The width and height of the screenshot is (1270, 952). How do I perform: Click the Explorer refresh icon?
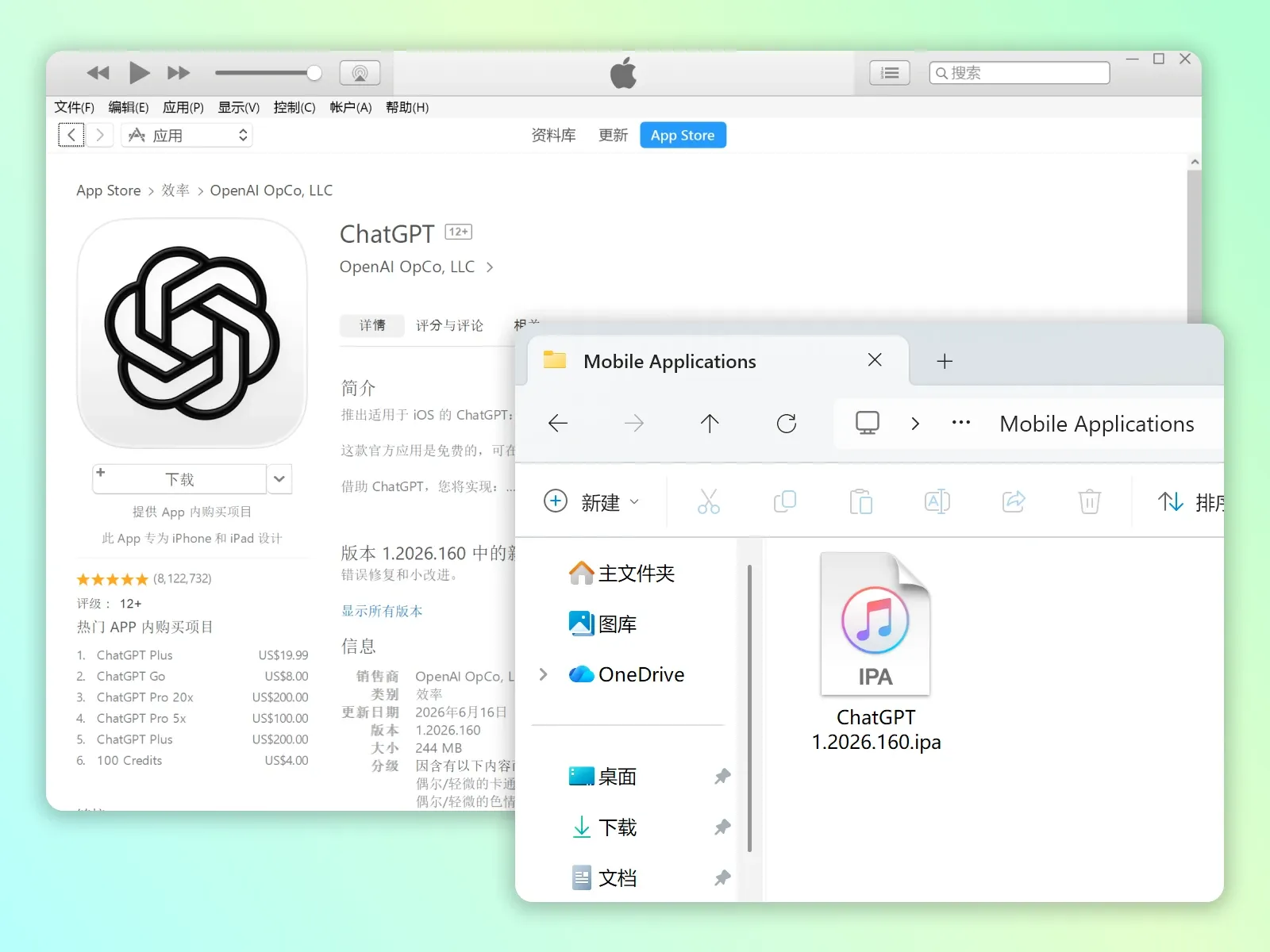click(x=787, y=424)
